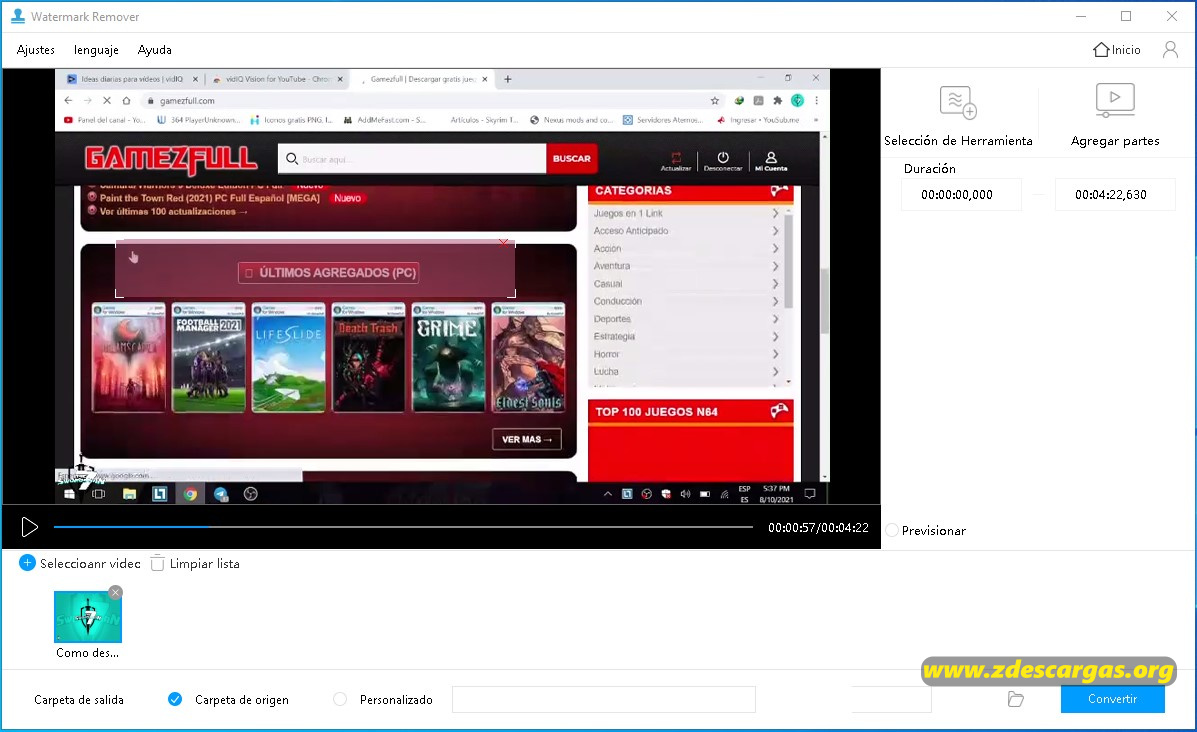Click Paint the Town Red link

tap(209, 198)
